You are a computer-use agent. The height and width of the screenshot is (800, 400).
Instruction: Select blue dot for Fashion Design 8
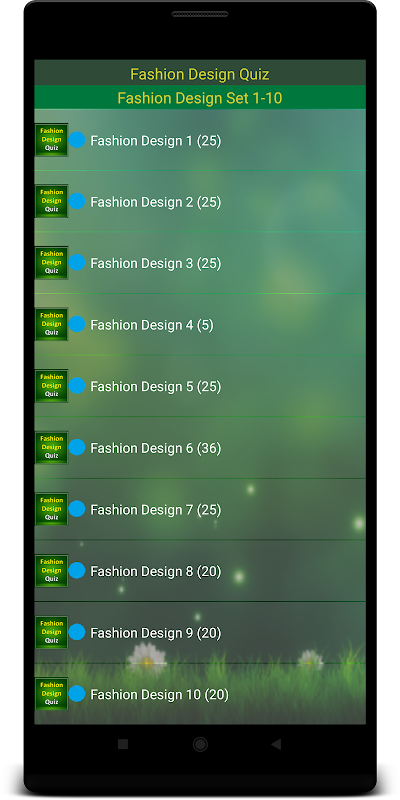(x=77, y=570)
